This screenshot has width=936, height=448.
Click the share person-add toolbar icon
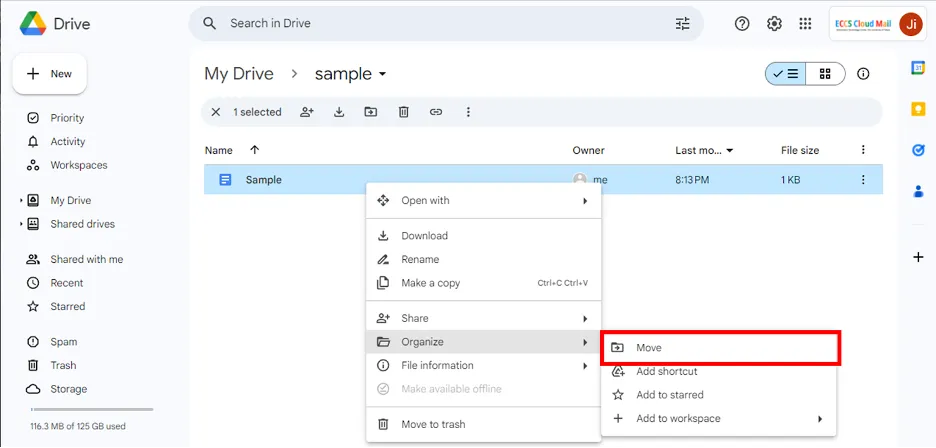[307, 112]
